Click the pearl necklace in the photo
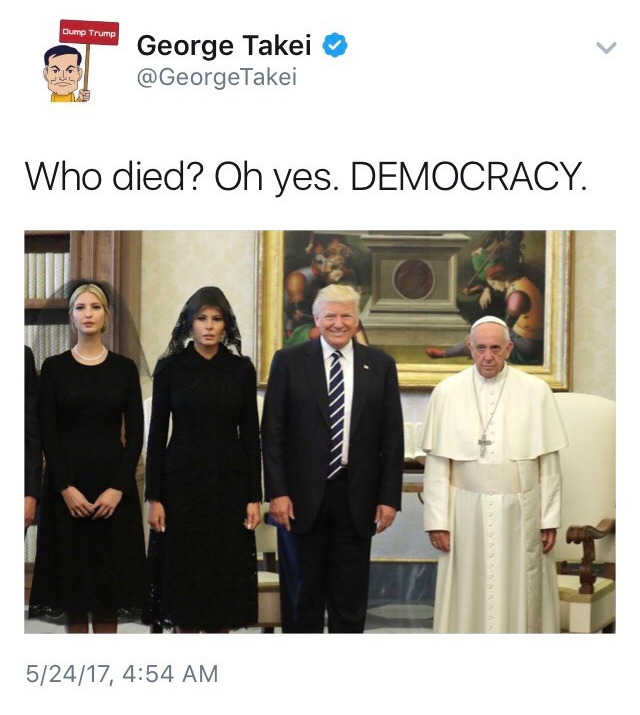The image size is (640, 715). (89, 354)
